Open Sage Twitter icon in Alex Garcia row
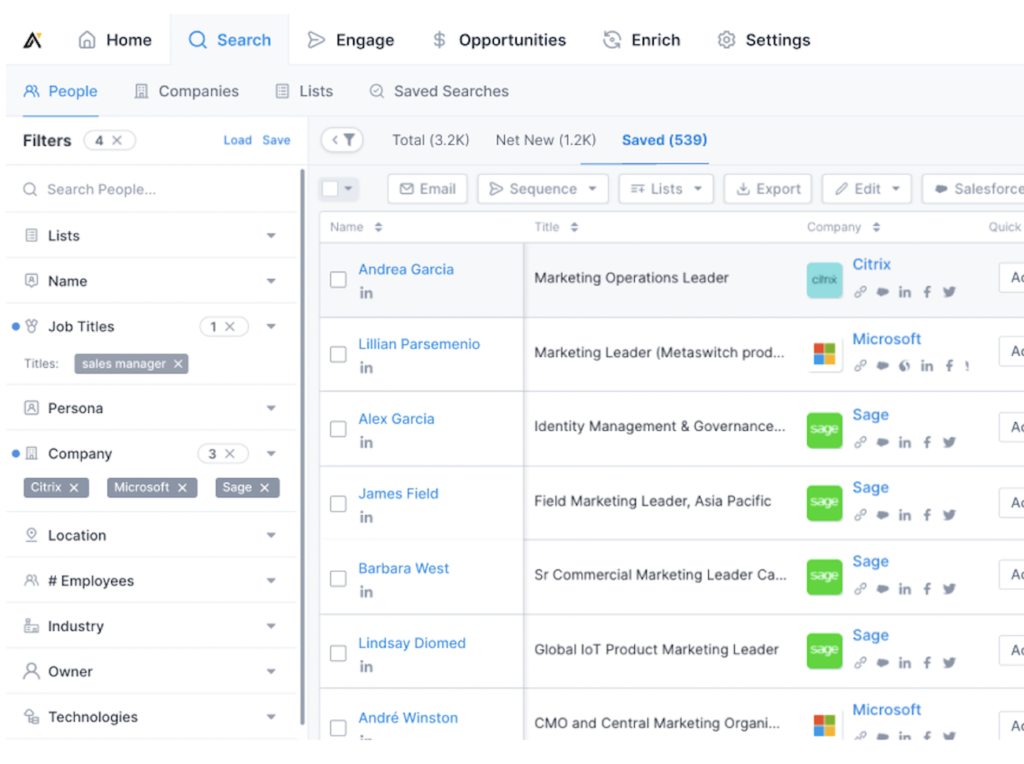The height and width of the screenshot is (764, 1024). [949, 442]
